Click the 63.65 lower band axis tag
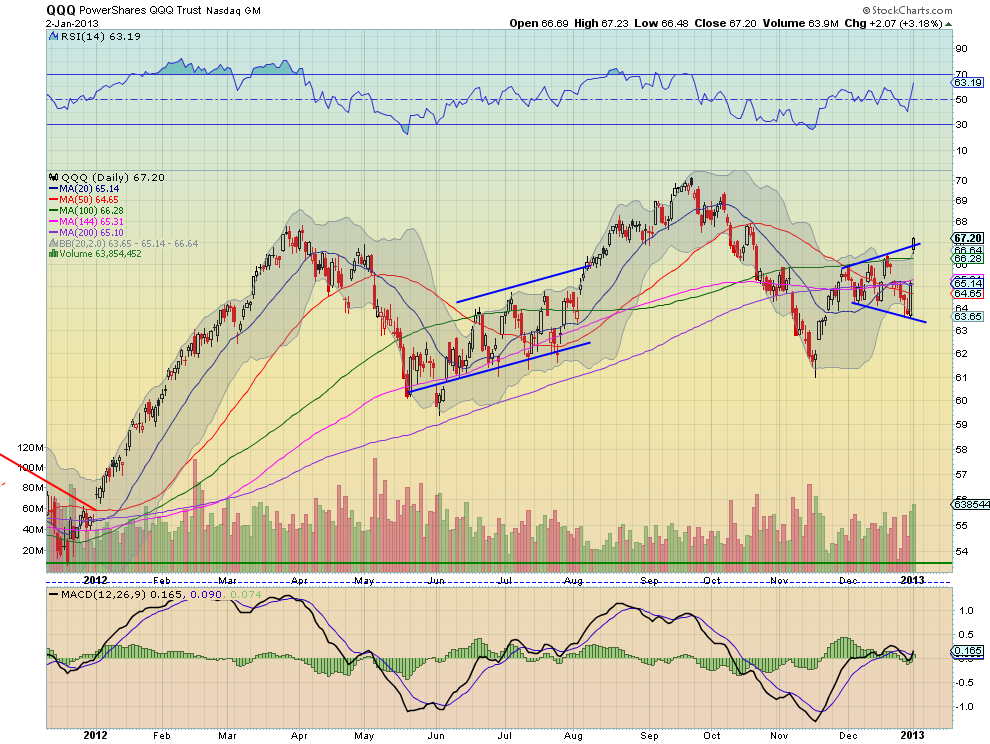The height and width of the screenshot is (744, 990). (x=968, y=316)
